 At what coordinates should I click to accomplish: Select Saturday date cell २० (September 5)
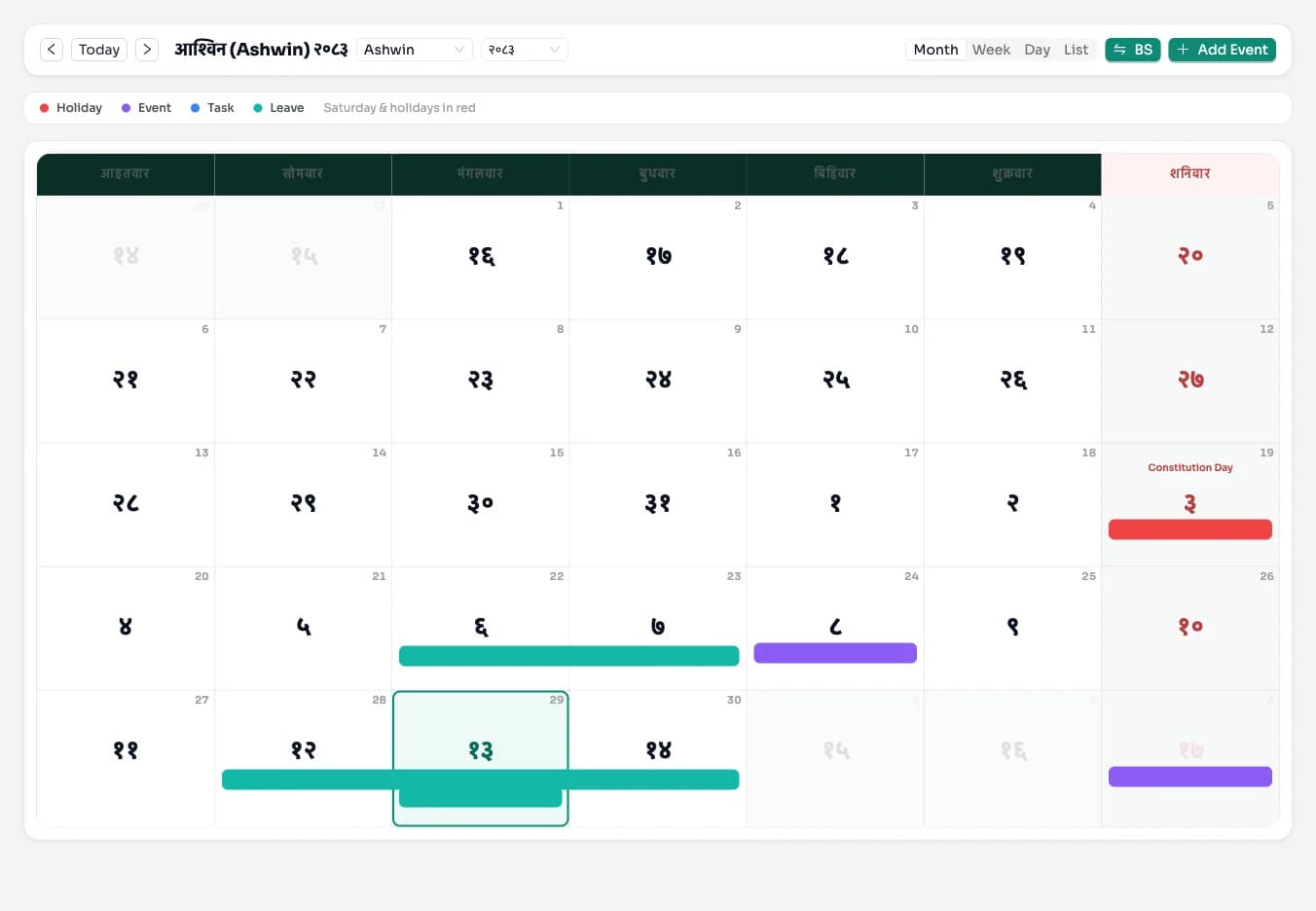click(x=1189, y=257)
